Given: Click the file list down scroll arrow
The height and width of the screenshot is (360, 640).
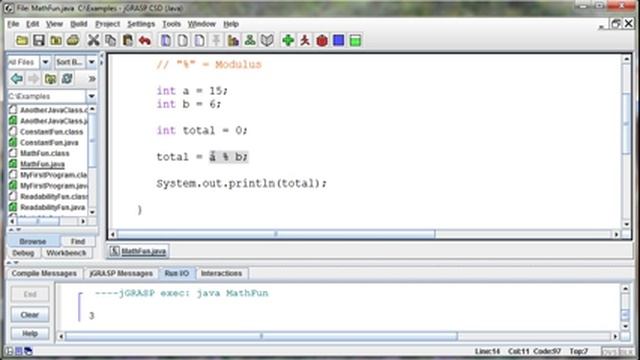Looking at the screenshot, I should [92, 212].
